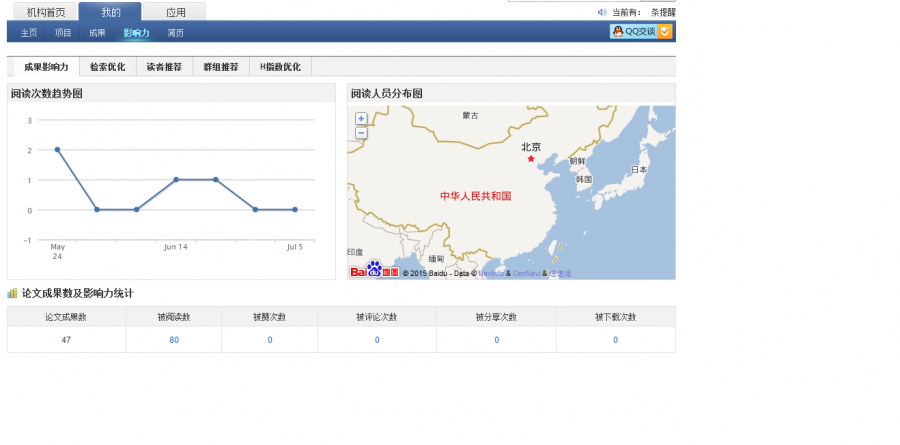Click the 条提醒 reminder text
This screenshot has height=445, width=900.
(663, 12)
